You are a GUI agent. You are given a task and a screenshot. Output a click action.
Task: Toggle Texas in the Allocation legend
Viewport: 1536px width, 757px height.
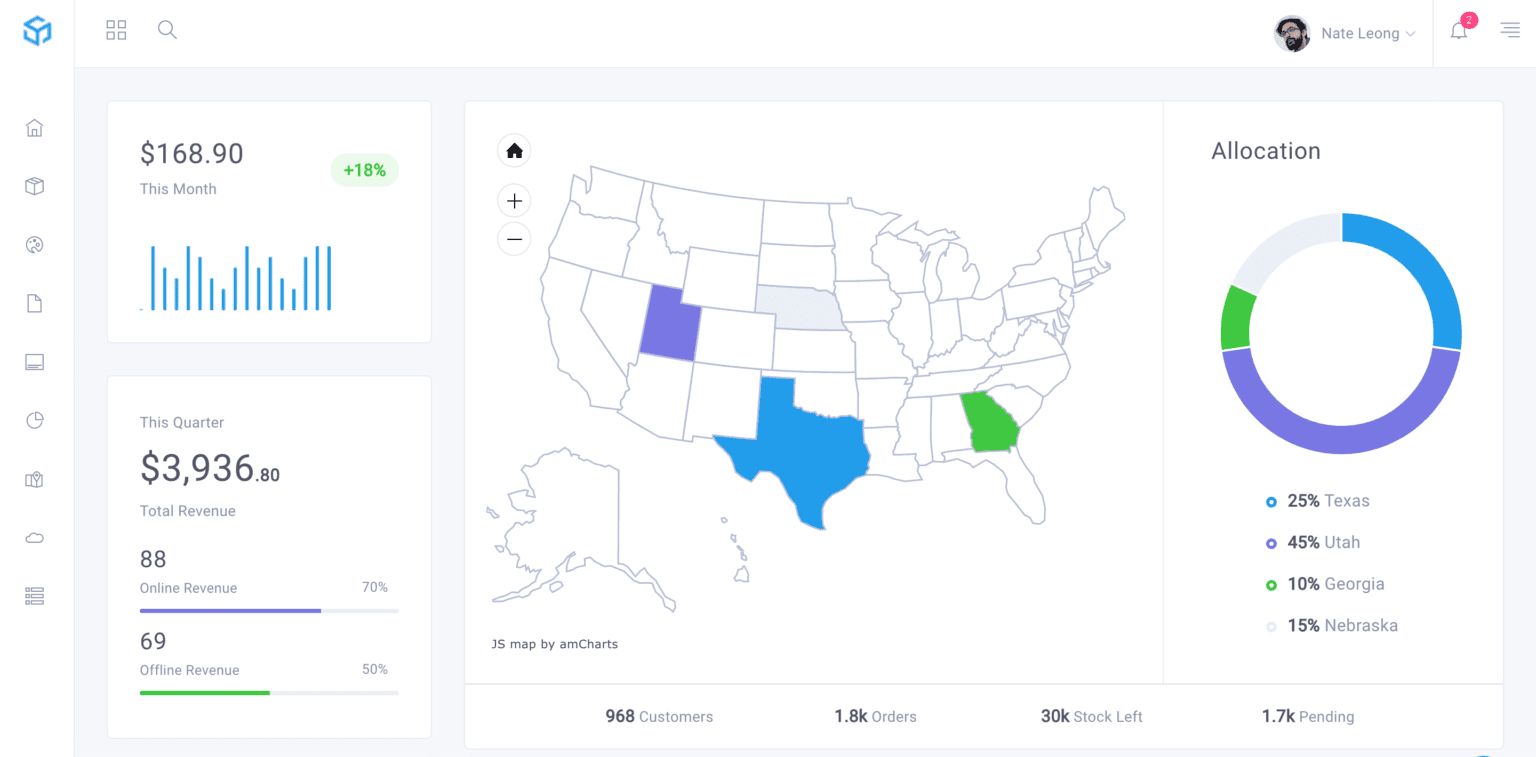point(1329,501)
